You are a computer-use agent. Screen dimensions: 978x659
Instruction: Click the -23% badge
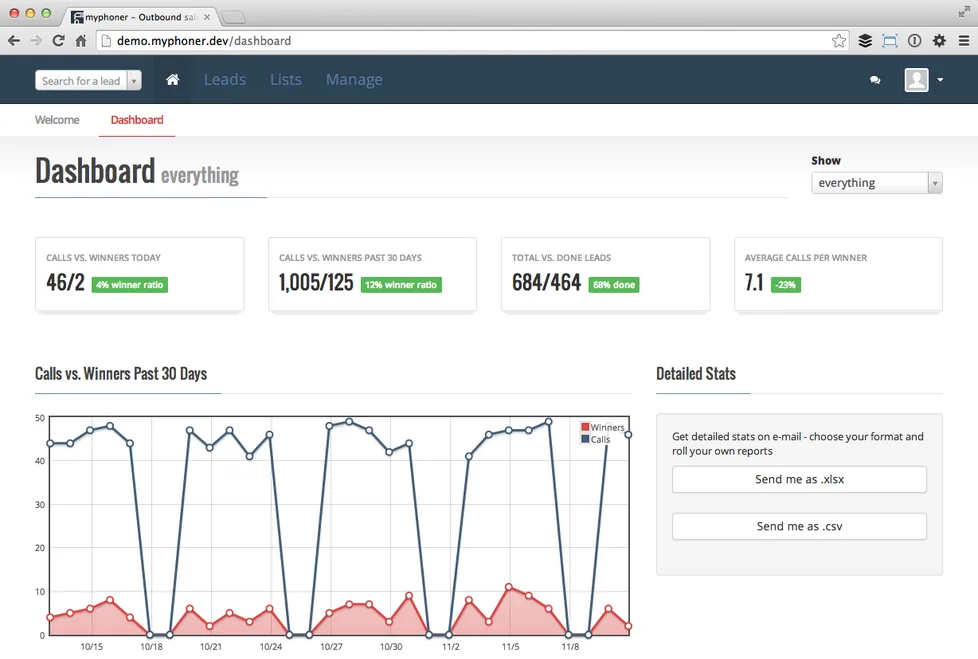786,285
